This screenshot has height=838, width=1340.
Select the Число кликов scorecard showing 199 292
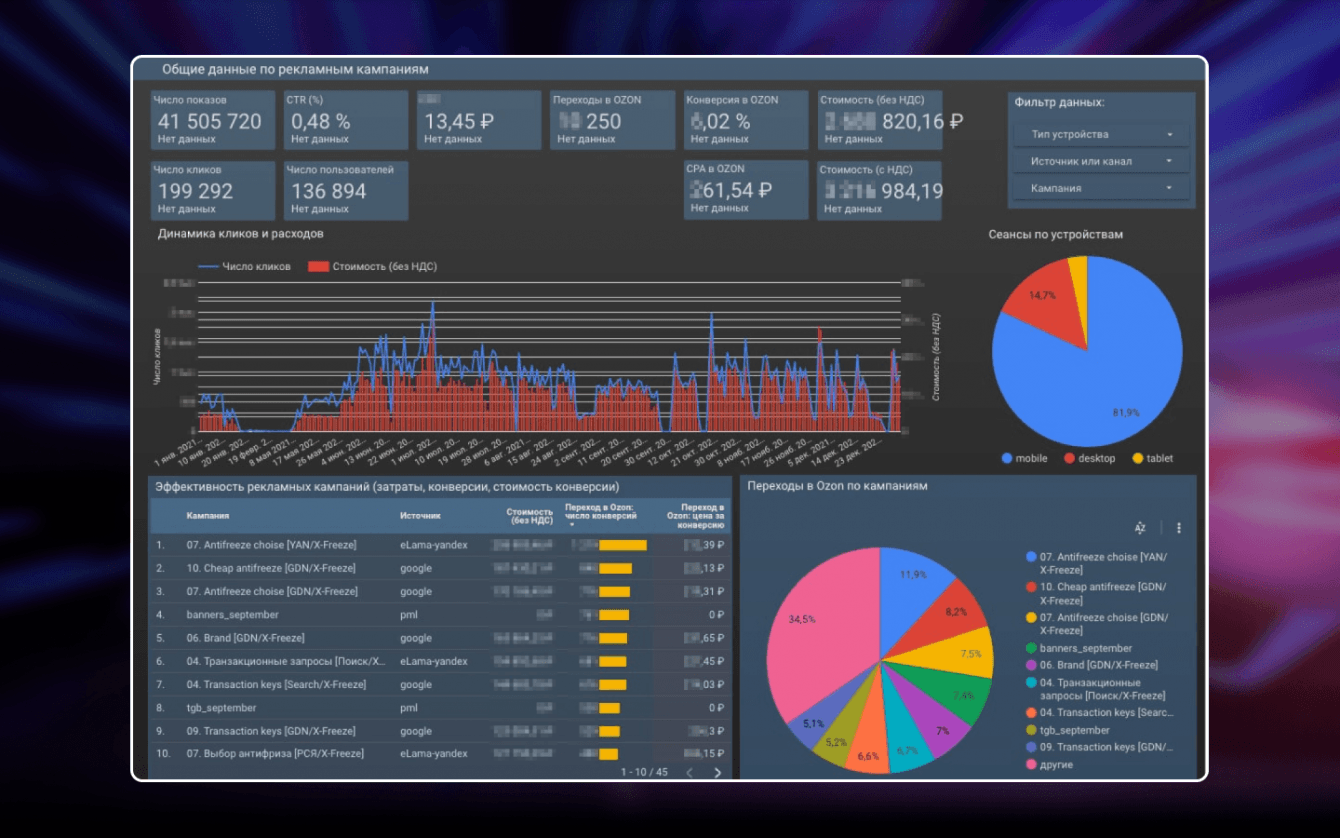click(x=213, y=190)
